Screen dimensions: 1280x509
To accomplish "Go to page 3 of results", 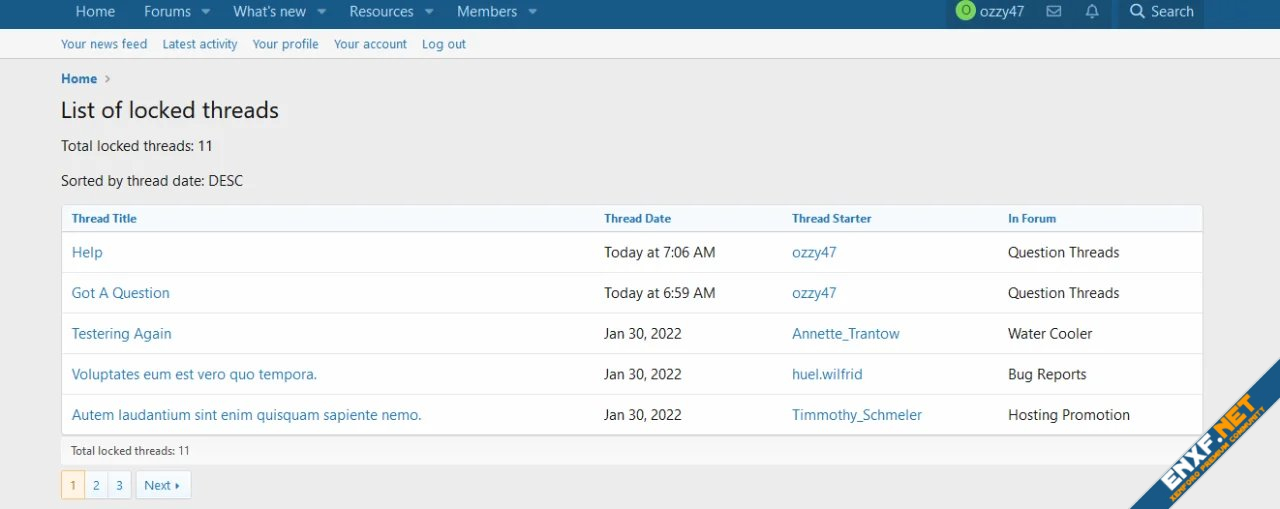I will click(x=119, y=485).
